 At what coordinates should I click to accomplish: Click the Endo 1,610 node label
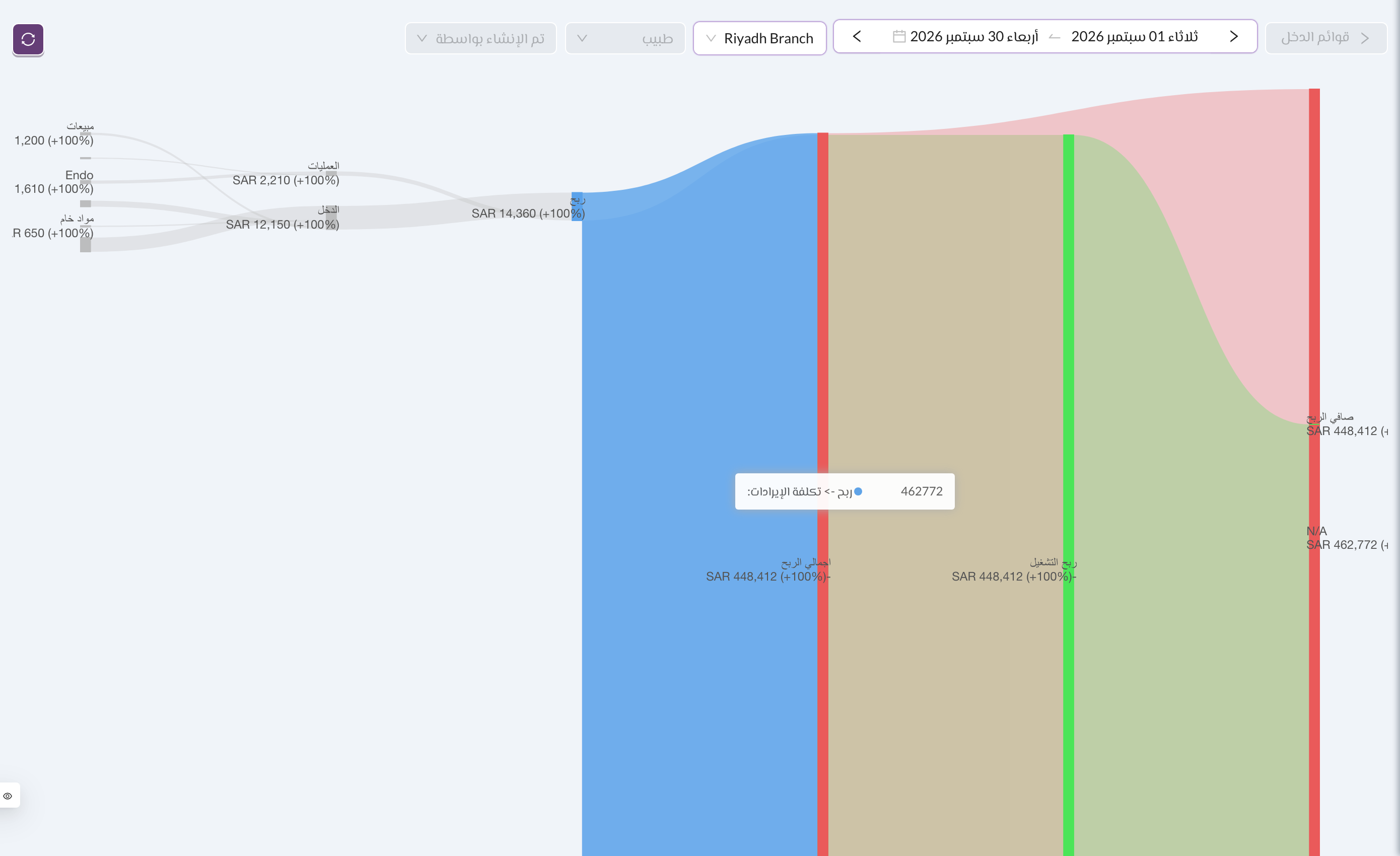click(x=54, y=182)
